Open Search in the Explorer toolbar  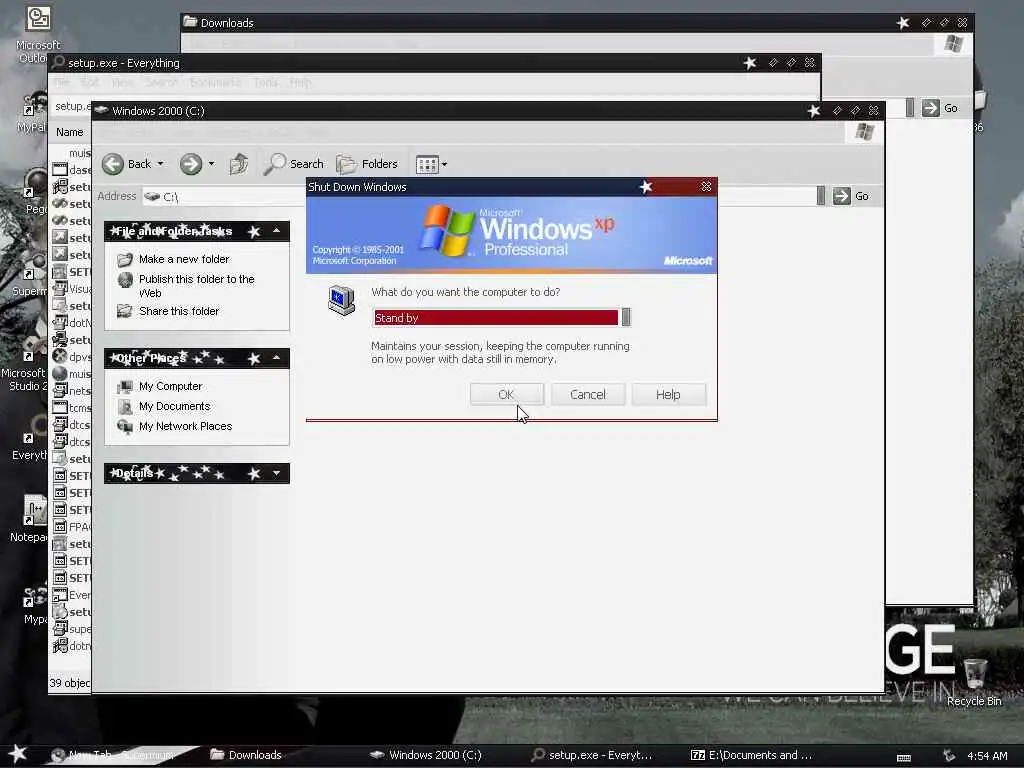coord(294,164)
